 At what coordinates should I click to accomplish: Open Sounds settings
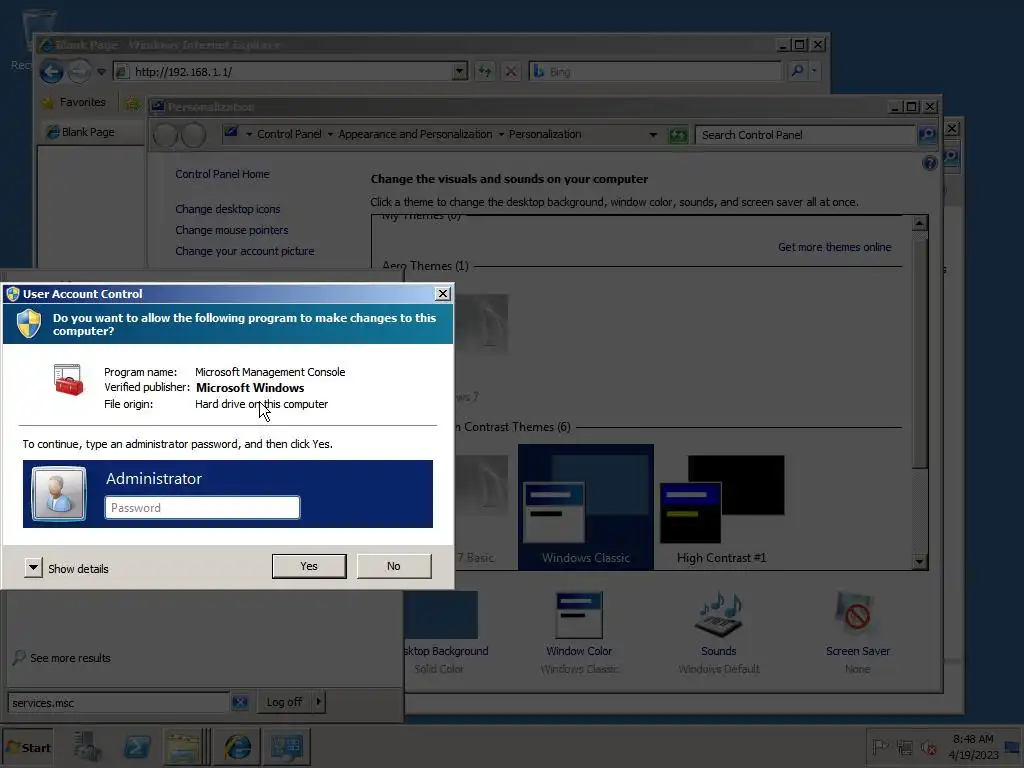tap(718, 632)
